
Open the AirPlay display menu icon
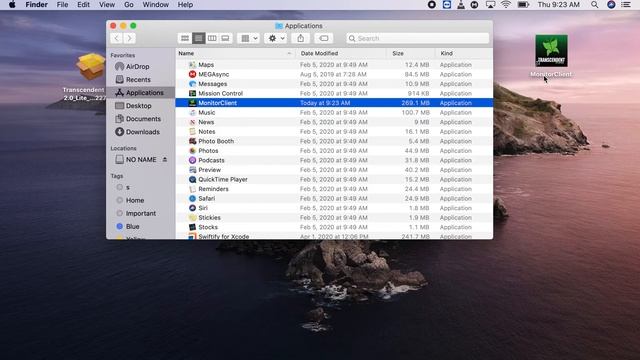[x=490, y=5]
